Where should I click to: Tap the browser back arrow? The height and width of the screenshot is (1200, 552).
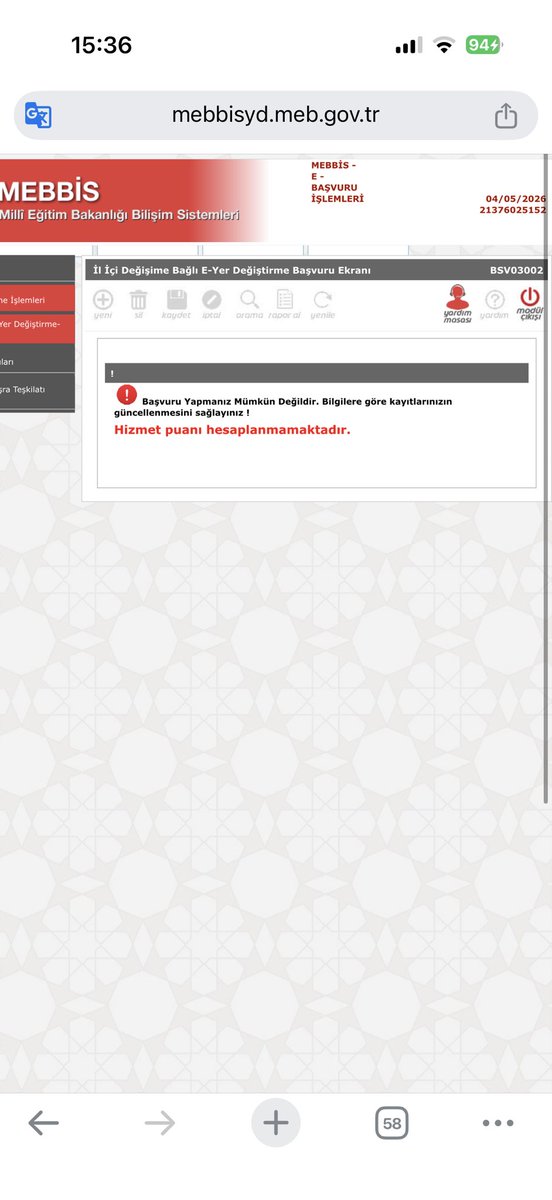(44, 1123)
